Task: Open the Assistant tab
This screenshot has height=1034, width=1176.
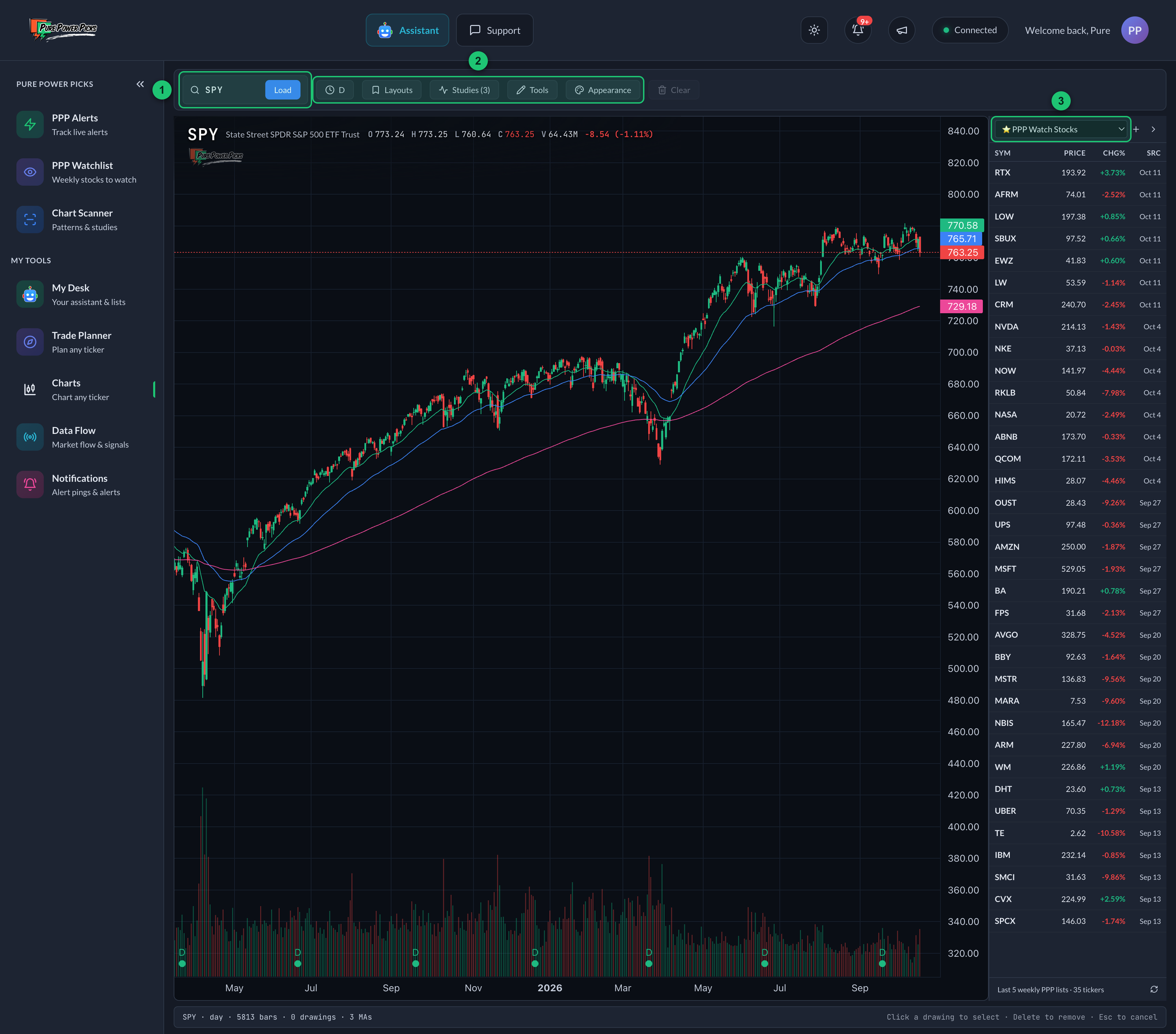Action: (407, 30)
